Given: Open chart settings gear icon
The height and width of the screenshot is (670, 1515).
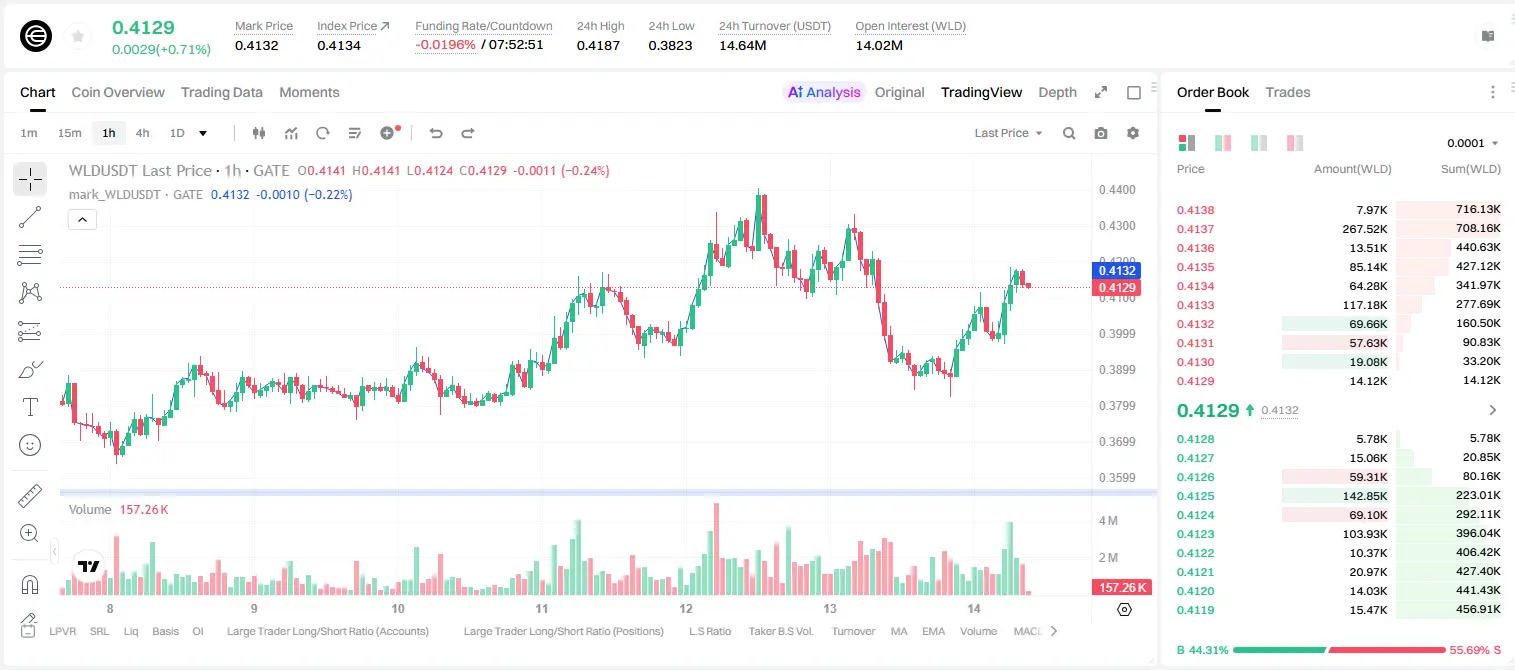Looking at the screenshot, I should point(1133,133).
